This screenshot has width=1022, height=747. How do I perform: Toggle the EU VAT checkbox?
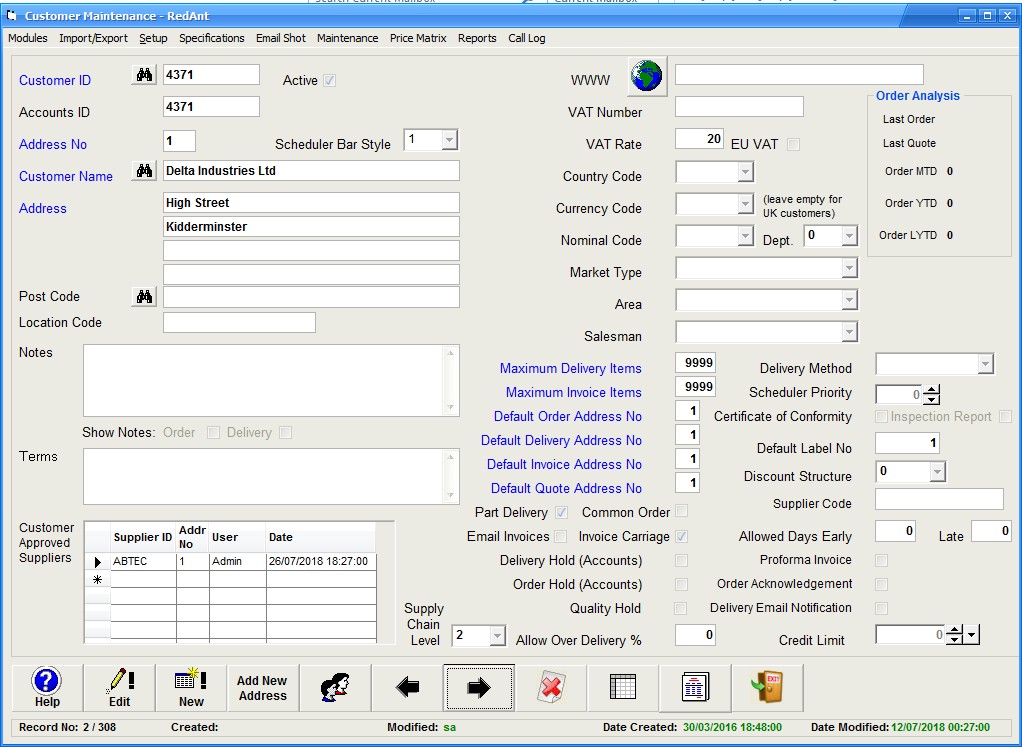pyautogui.click(x=793, y=144)
